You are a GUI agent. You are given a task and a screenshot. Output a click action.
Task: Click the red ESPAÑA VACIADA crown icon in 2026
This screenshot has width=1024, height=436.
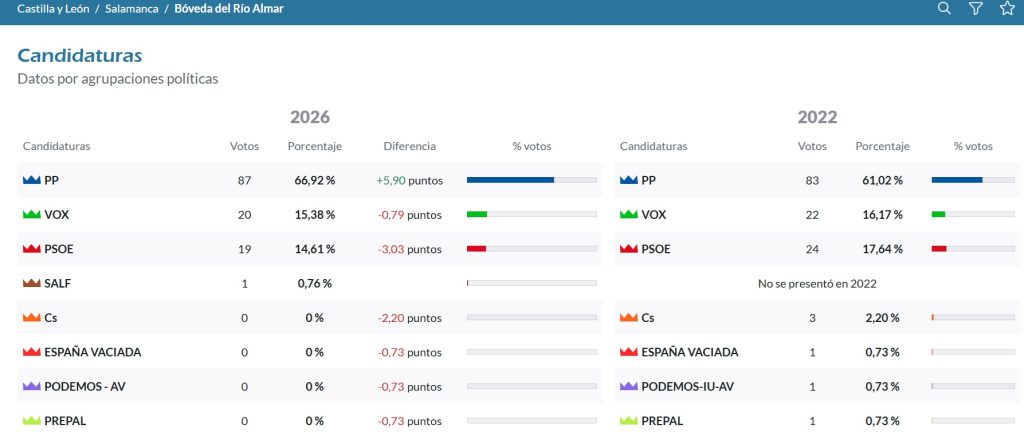point(31,352)
